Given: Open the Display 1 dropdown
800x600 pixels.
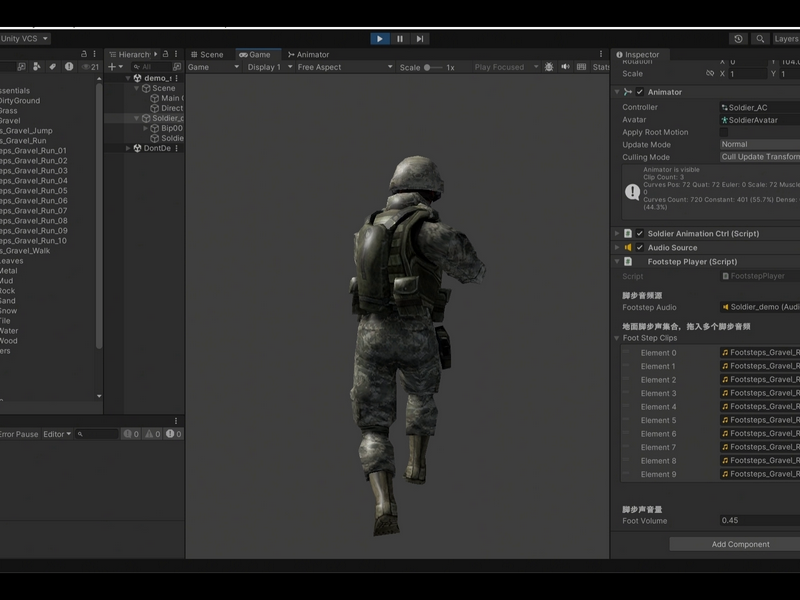Looking at the screenshot, I should tap(269, 67).
